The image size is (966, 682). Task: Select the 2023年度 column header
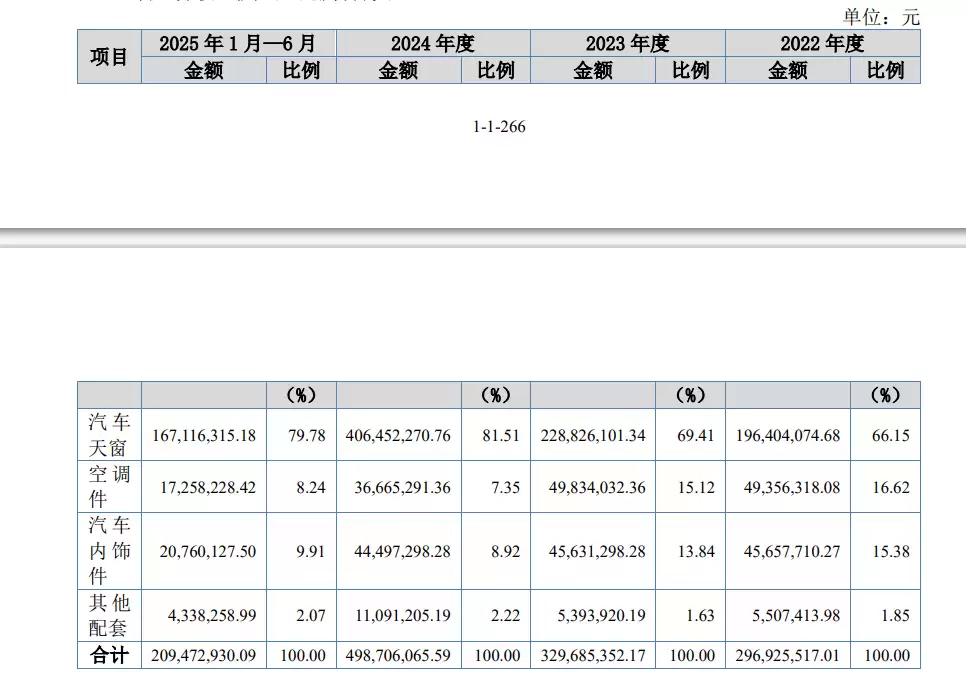627,44
